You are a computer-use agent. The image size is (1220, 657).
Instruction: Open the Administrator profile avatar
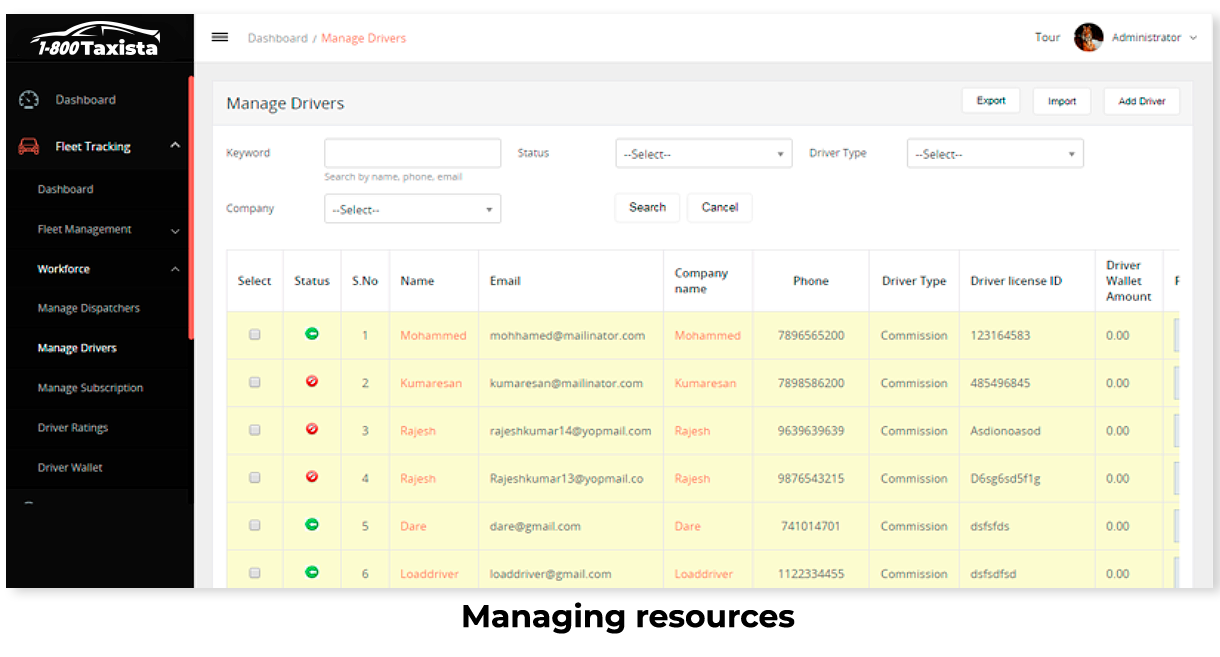point(1088,37)
